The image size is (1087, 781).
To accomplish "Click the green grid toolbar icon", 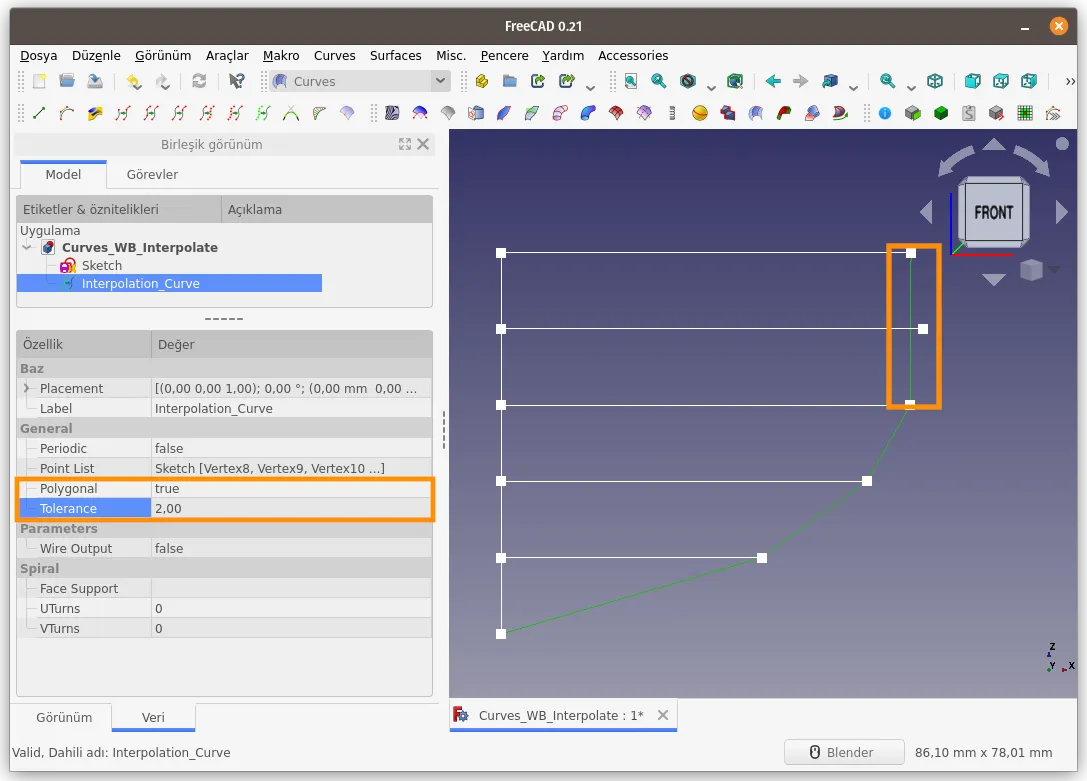I will click(1025, 113).
